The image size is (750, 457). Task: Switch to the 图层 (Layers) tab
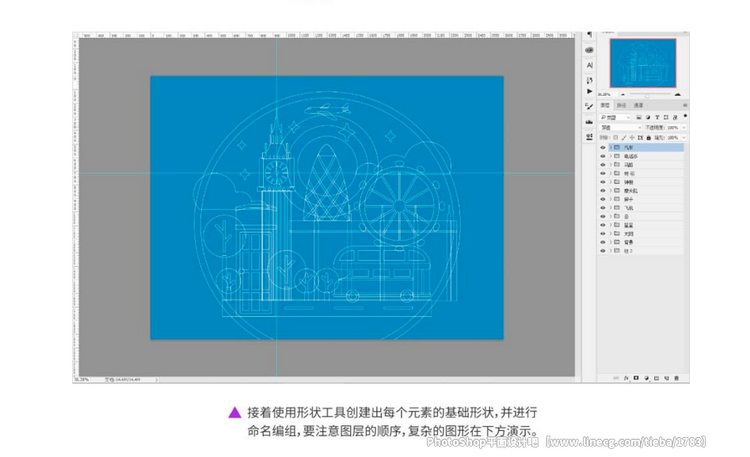(x=605, y=105)
